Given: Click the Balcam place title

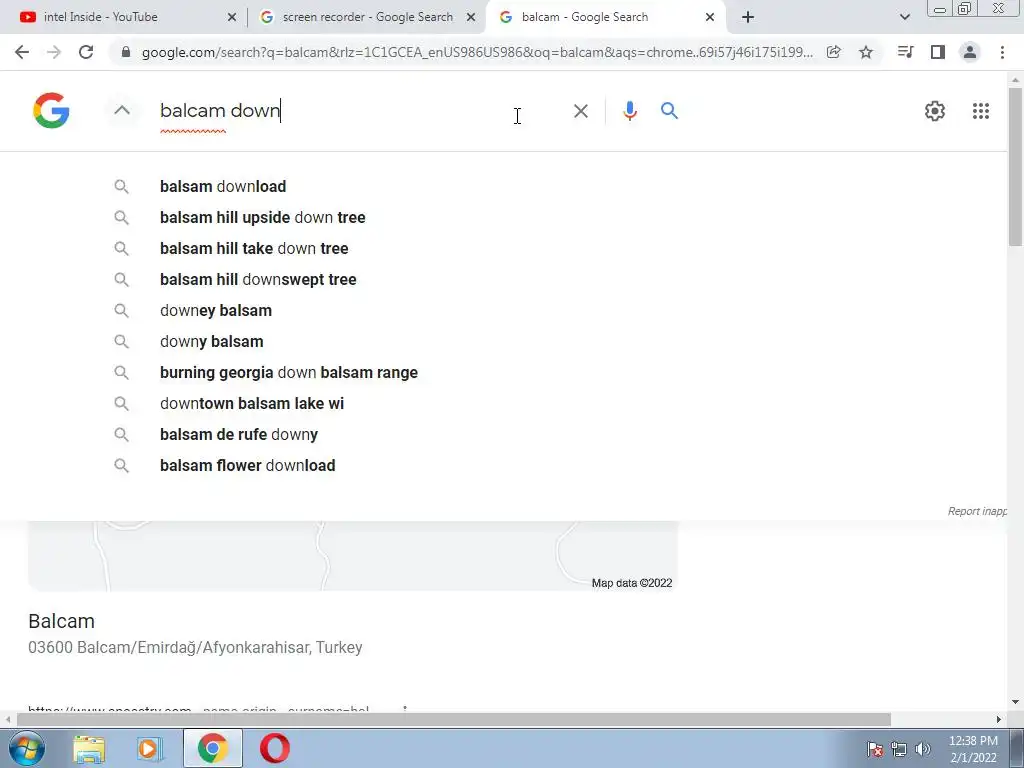Looking at the screenshot, I should tap(61, 621).
